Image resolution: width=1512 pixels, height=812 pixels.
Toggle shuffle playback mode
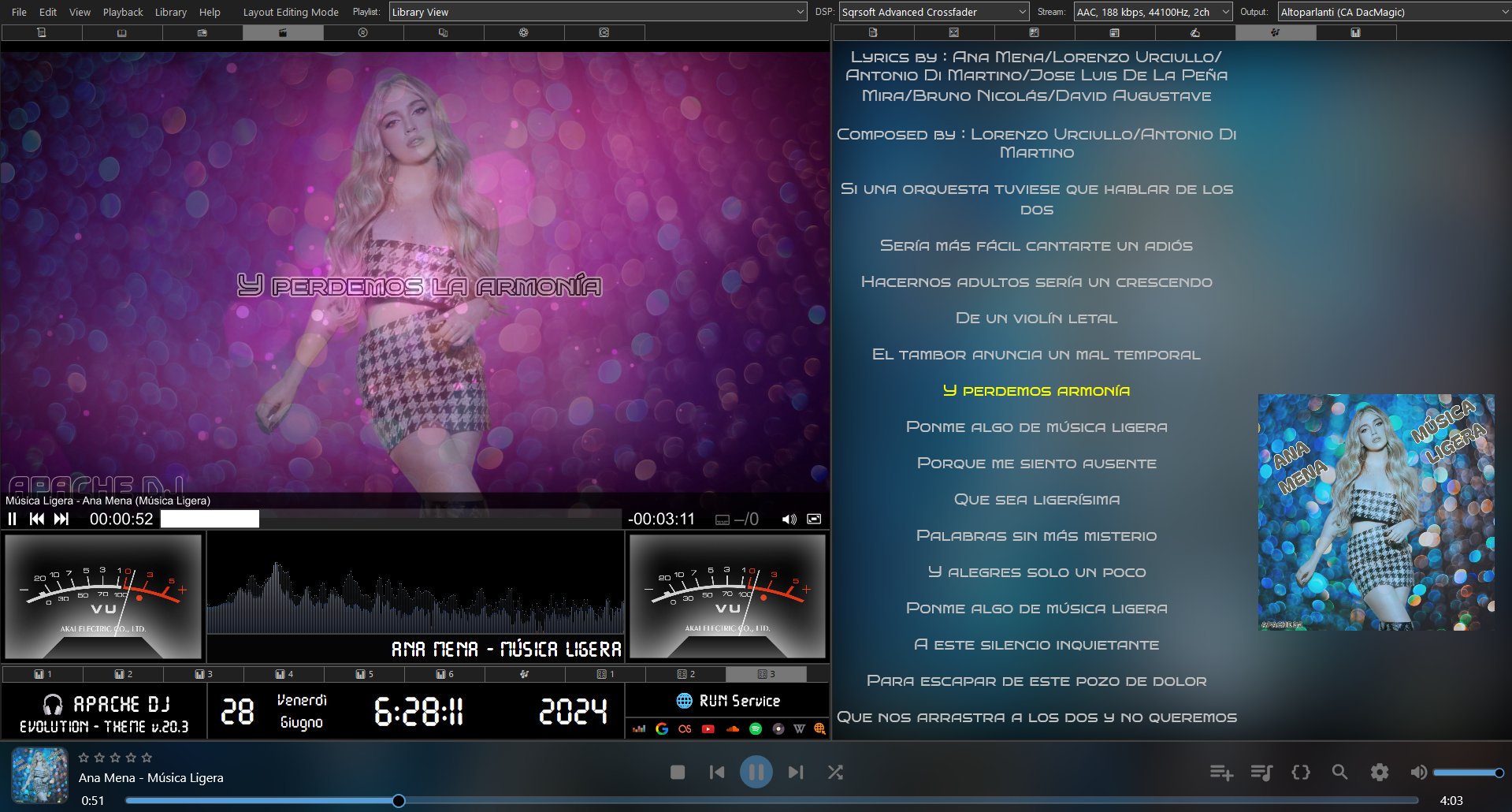point(836,773)
